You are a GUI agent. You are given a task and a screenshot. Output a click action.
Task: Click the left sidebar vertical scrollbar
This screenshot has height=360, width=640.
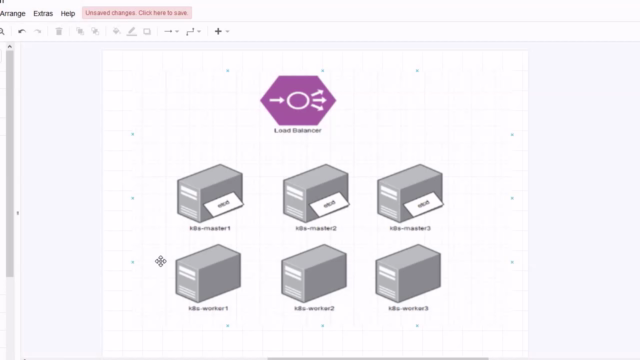click(10, 164)
